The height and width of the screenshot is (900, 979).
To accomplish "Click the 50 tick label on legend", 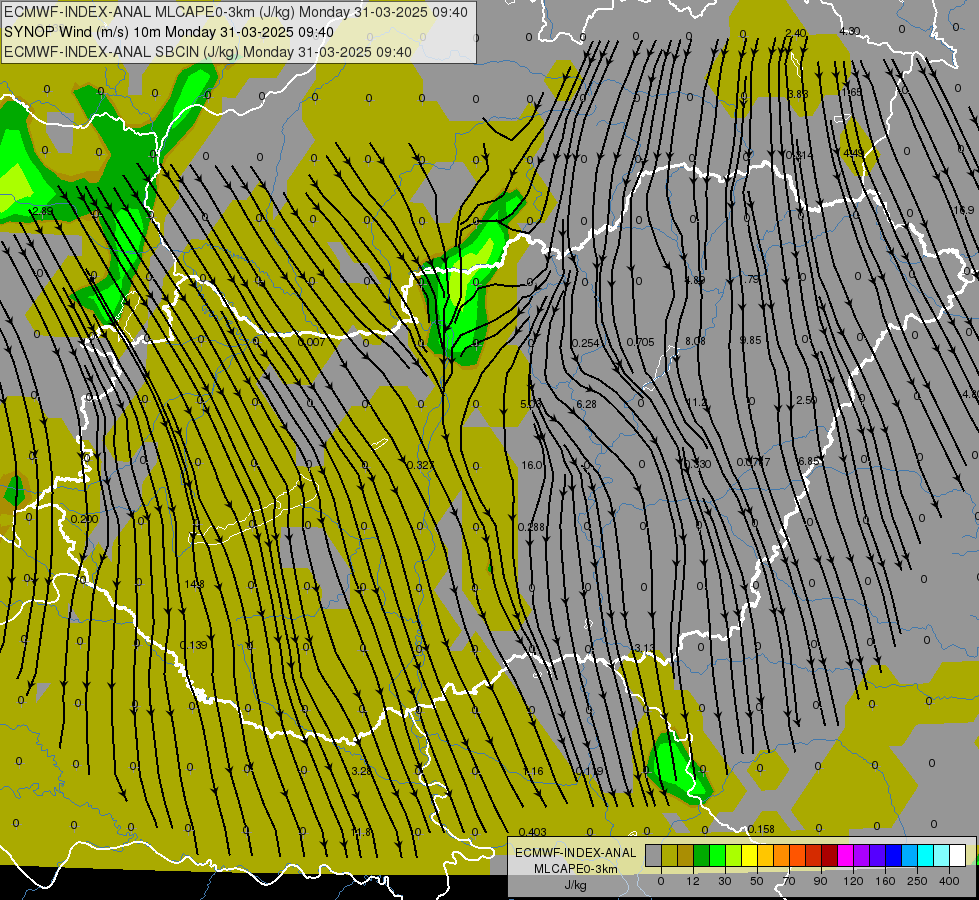I will 756,881.
